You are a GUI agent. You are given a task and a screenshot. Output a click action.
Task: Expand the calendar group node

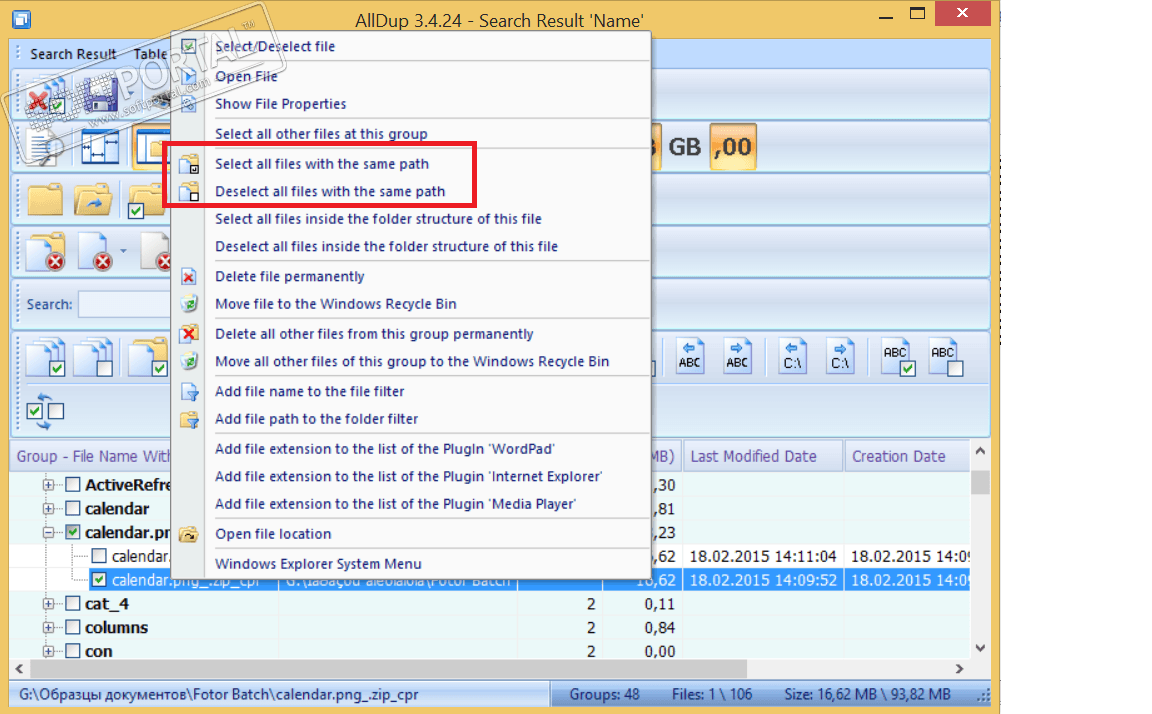tap(48, 508)
